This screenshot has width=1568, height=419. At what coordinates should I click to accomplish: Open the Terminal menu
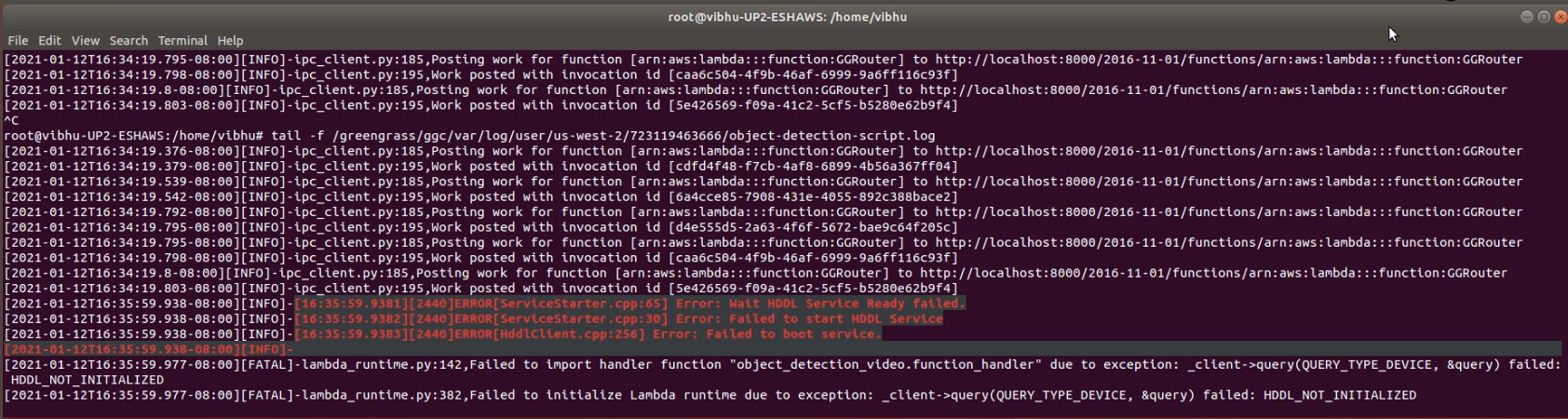pos(182,41)
